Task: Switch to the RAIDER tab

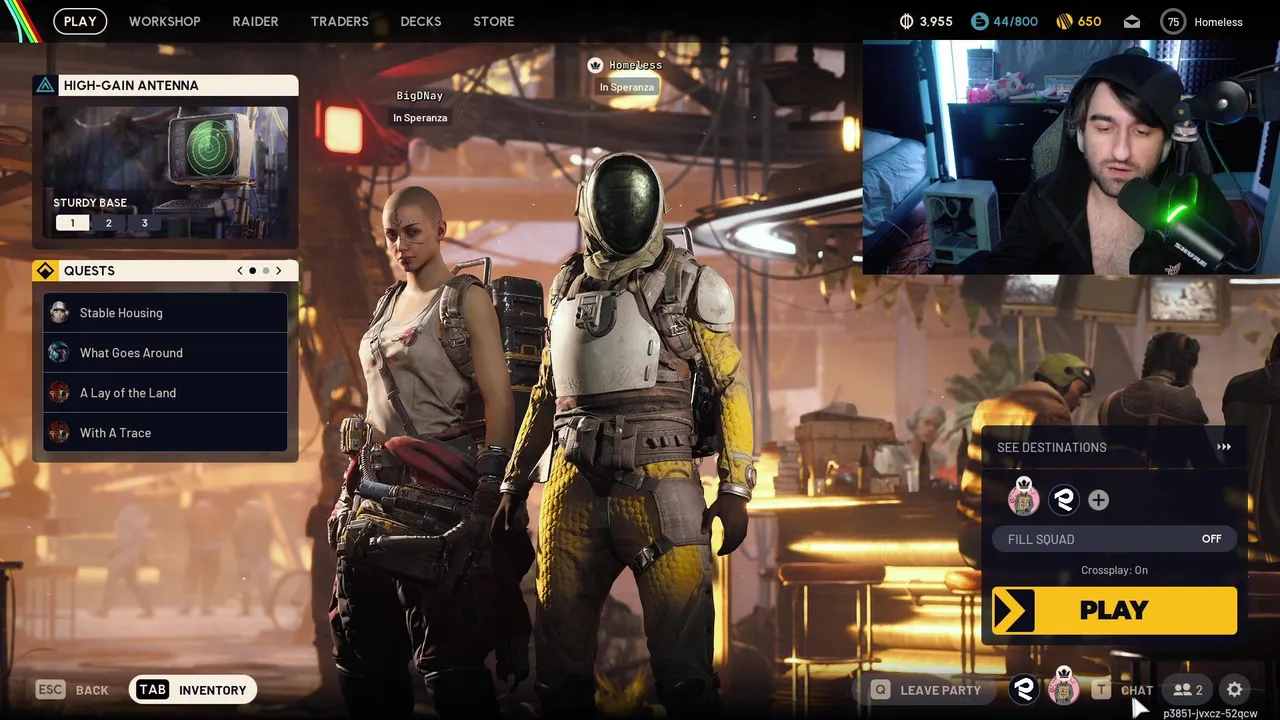Action: click(x=255, y=21)
